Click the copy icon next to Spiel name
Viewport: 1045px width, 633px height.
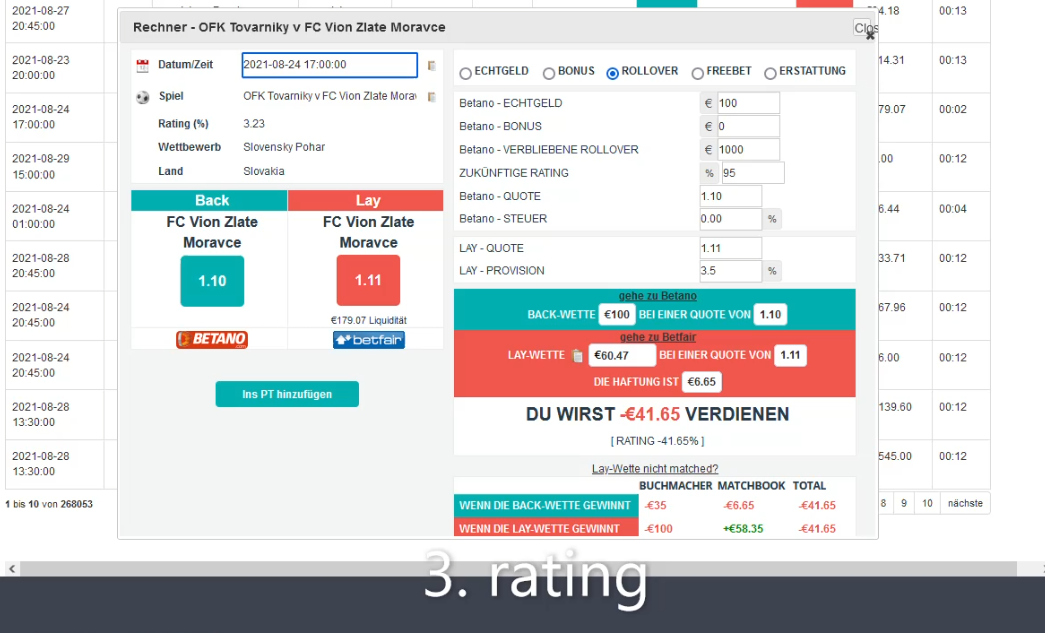(x=432, y=97)
